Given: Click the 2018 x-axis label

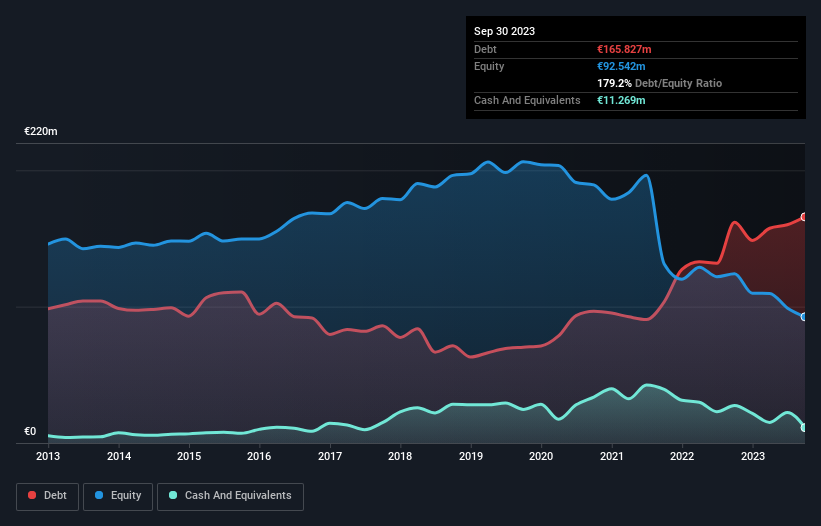Looking at the screenshot, I should point(400,456).
